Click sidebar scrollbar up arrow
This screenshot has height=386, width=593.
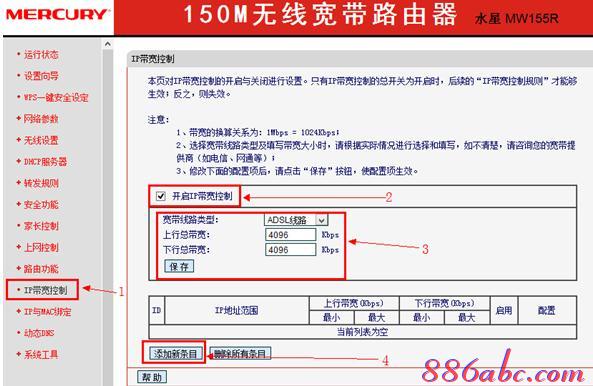click(x=108, y=44)
